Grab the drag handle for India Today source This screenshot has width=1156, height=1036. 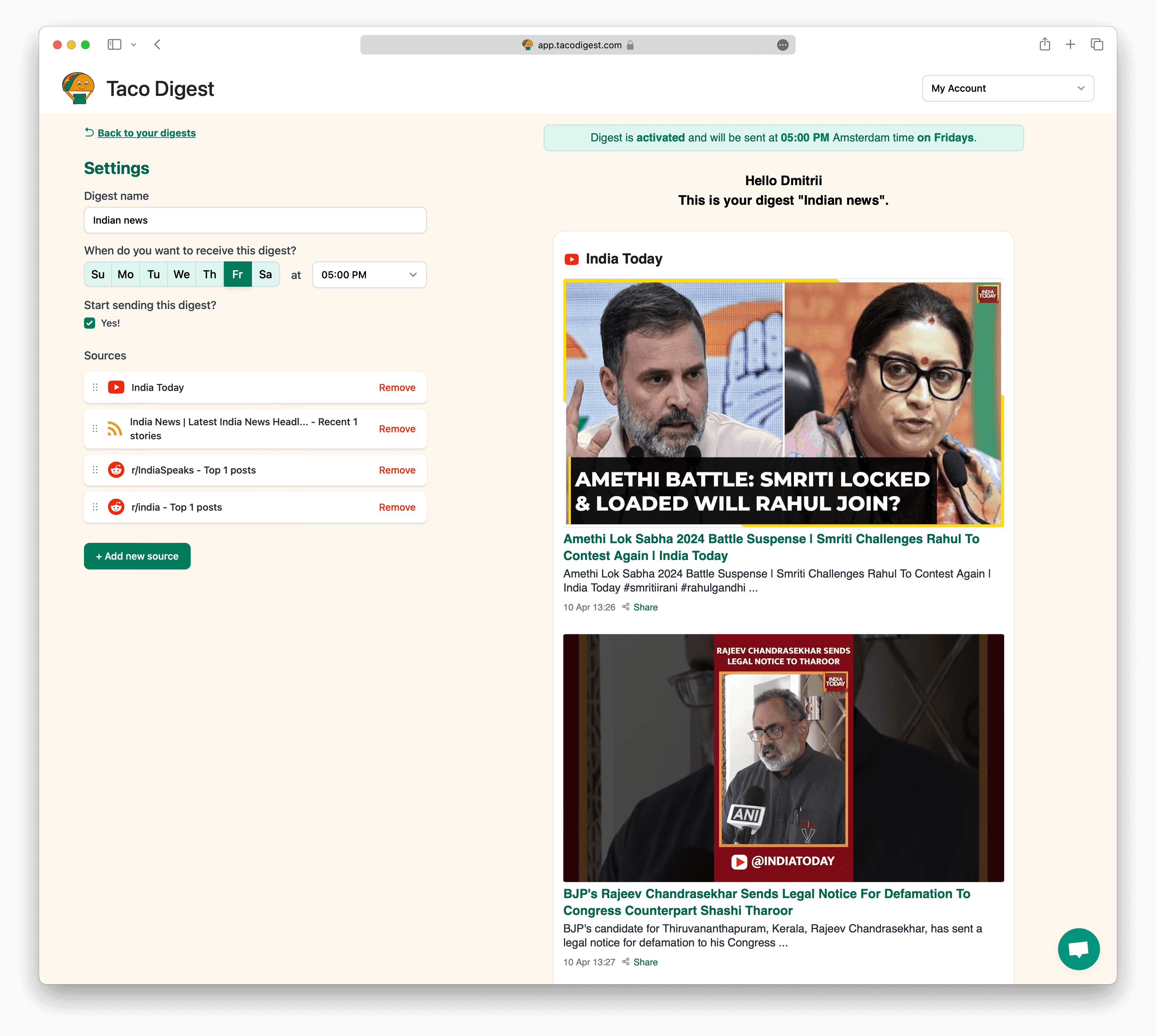point(95,388)
